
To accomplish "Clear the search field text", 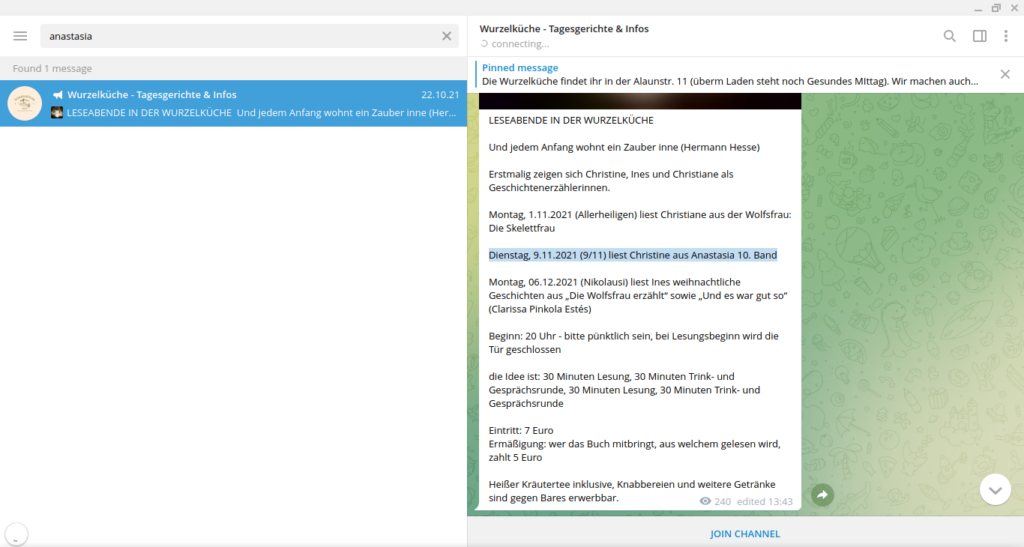I will [447, 36].
